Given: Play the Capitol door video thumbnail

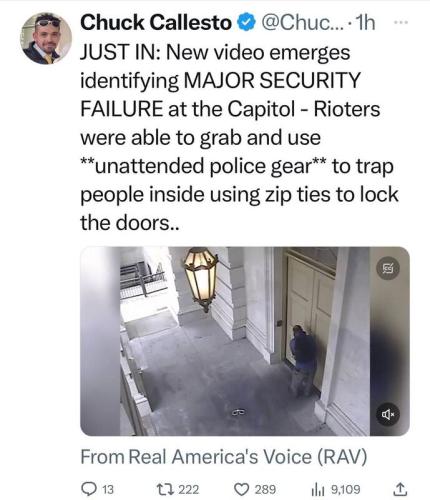Looking at the screenshot, I should click(245, 341).
